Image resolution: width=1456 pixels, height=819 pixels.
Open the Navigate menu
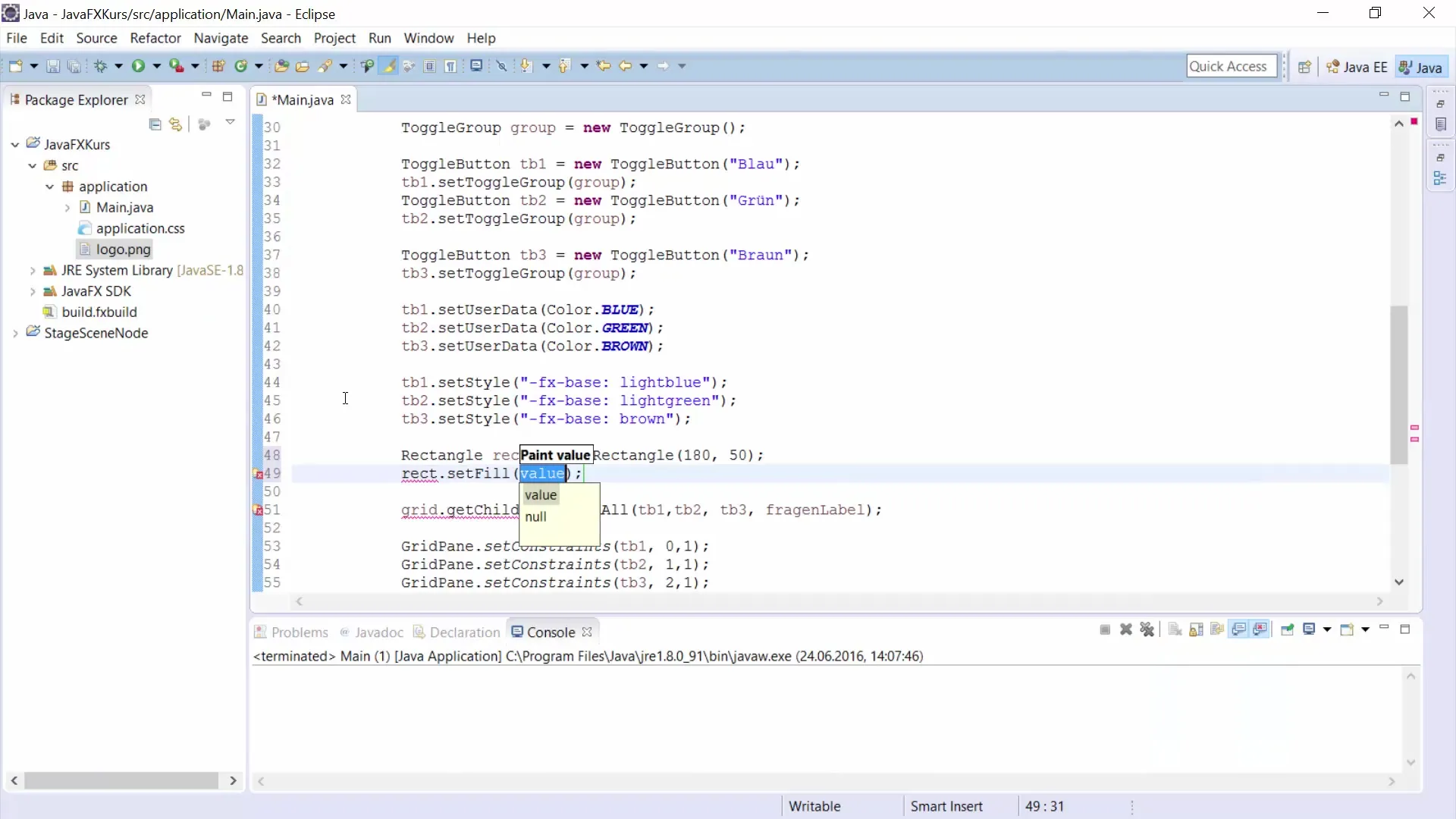point(221,38)
